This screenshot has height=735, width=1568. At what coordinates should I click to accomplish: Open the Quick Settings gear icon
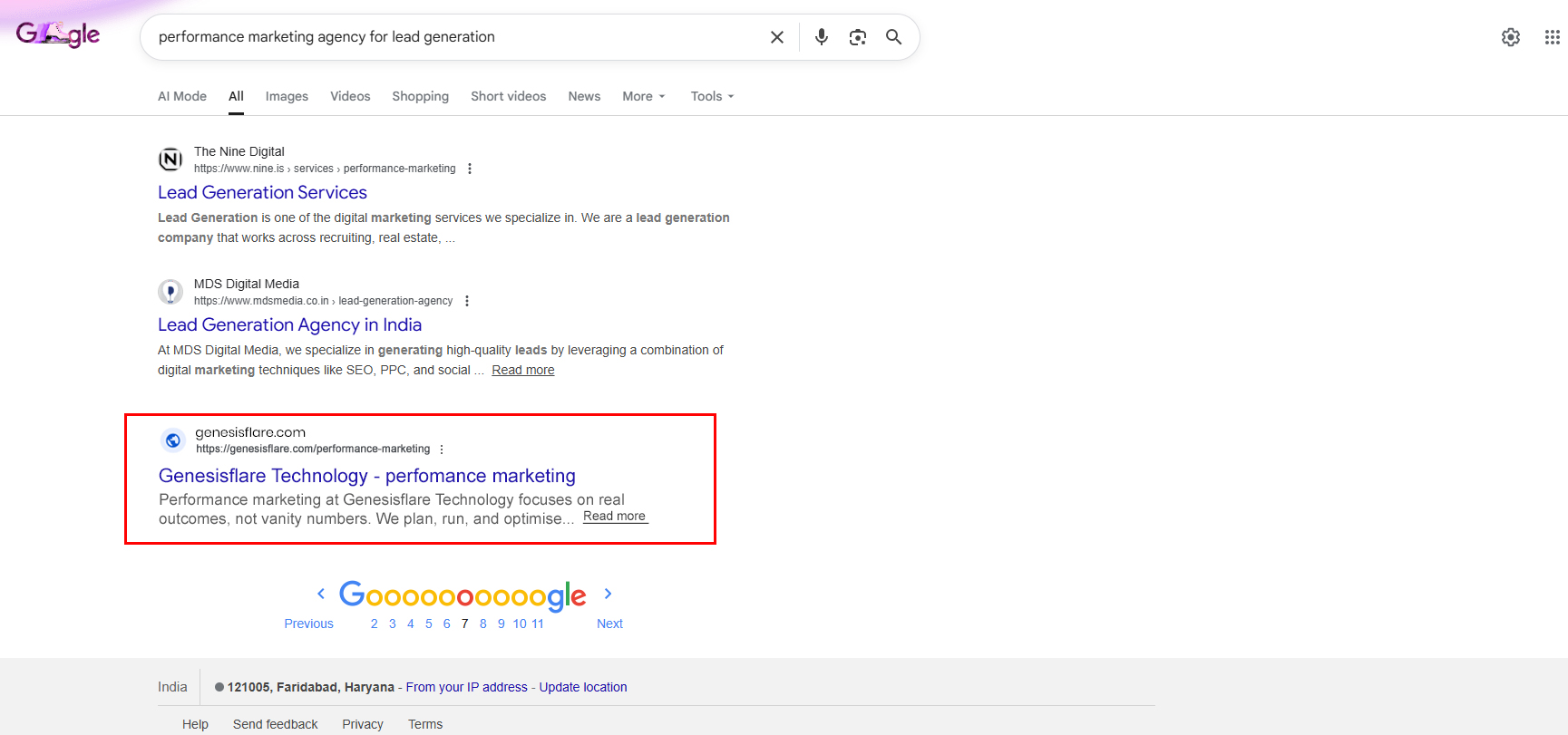pyautogui.click(x=1511, y=37)
